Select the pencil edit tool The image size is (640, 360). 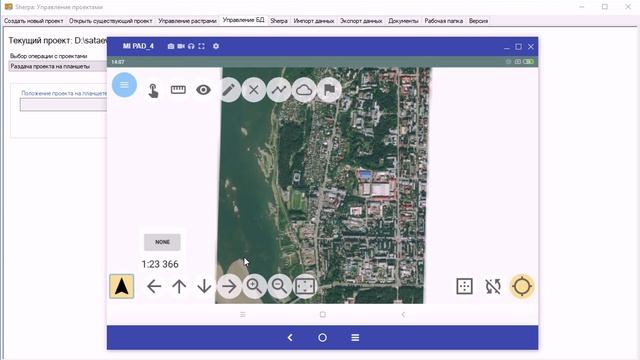coord(229,89)
